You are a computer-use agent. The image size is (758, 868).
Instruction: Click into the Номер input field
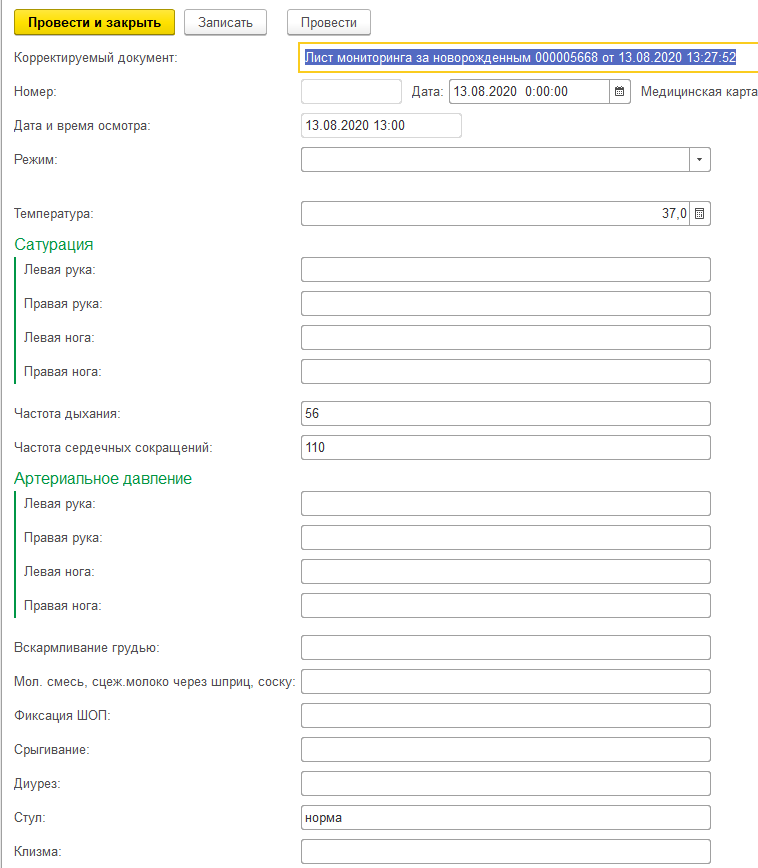(x=350, y=92)
